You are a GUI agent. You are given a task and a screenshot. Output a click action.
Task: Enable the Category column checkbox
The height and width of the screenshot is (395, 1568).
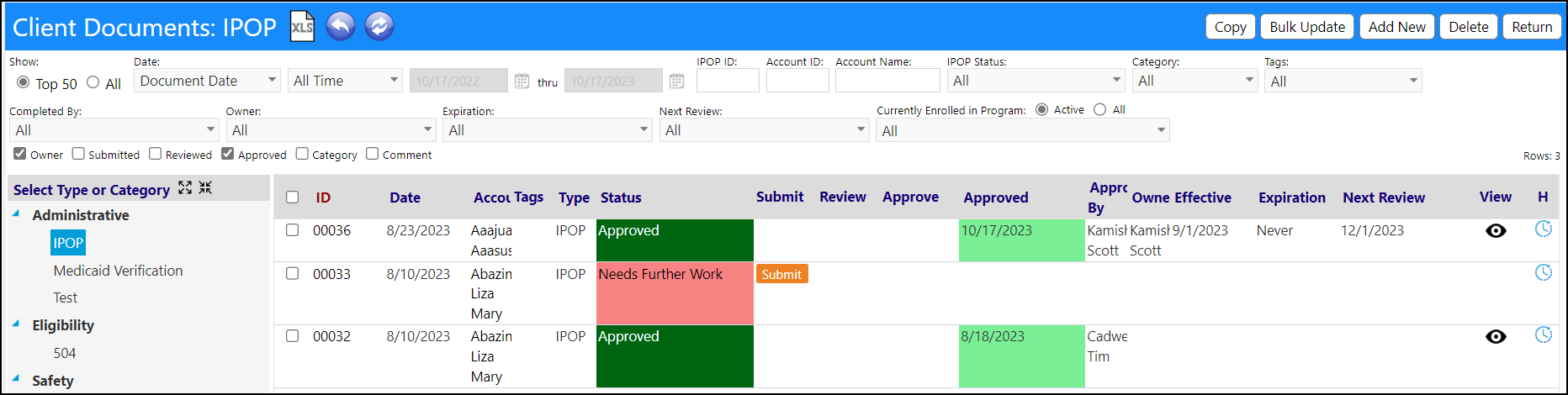point(302,154)
